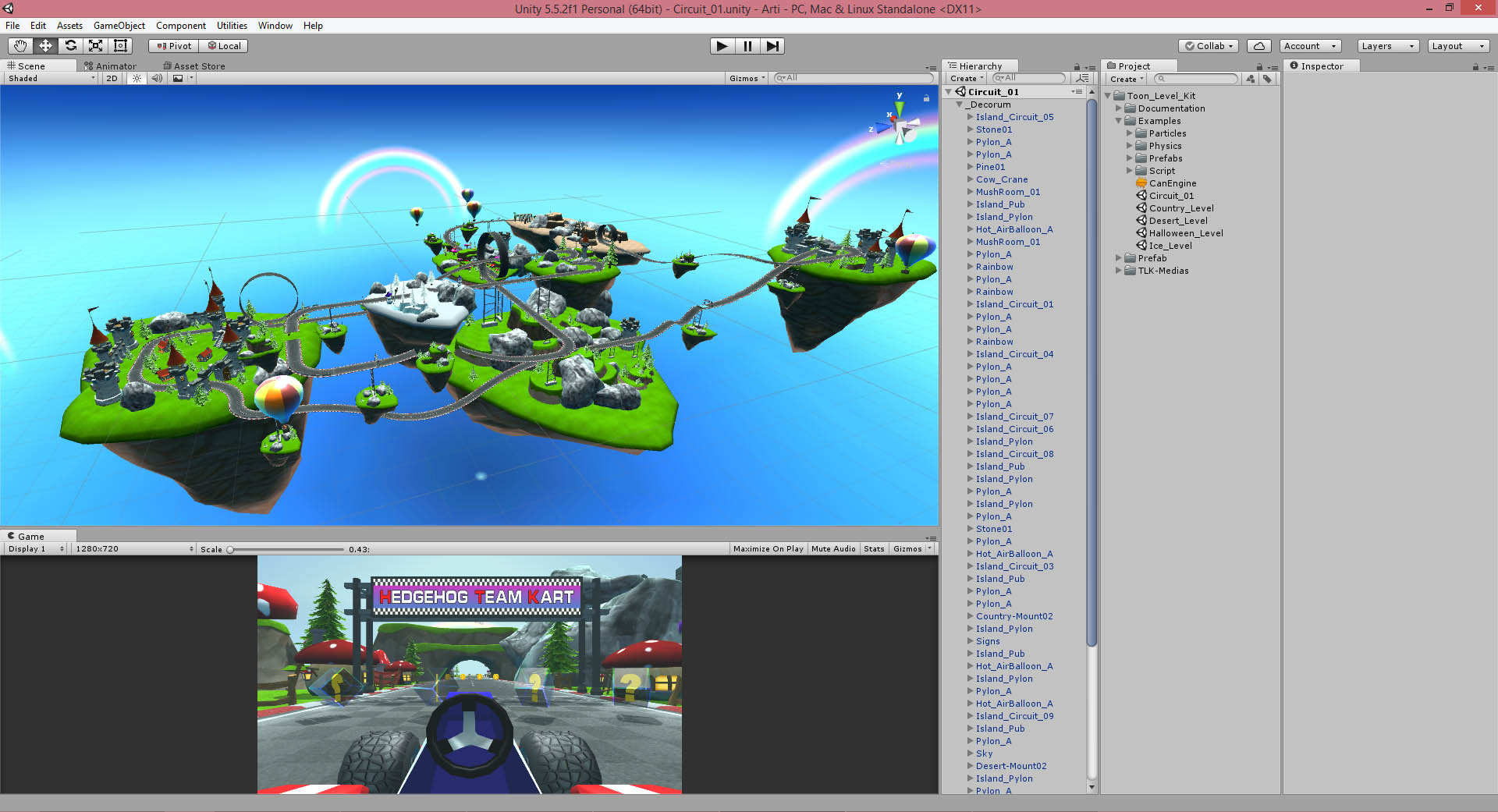Open Scene view panel options menu
Viewport: 1498px width, 812px height.
coord(931,67)
